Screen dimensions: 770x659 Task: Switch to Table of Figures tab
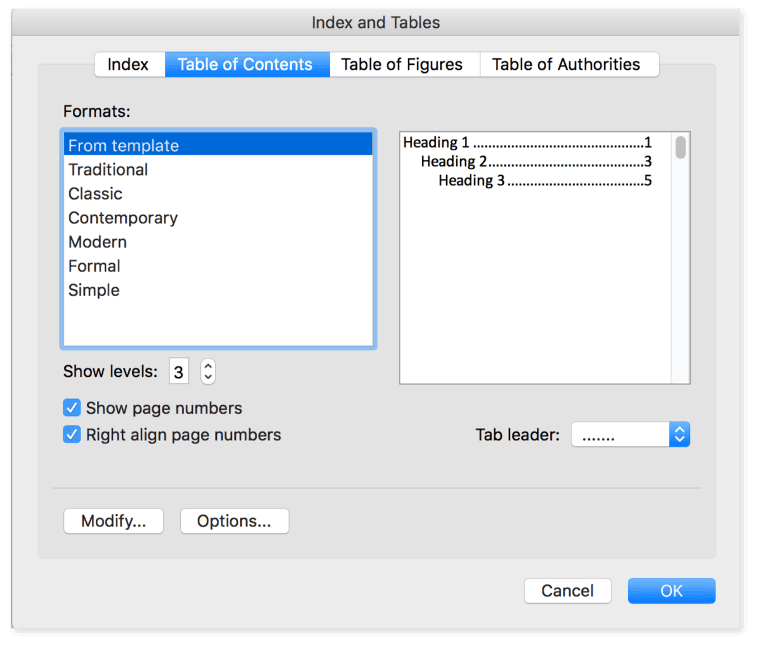402,64
